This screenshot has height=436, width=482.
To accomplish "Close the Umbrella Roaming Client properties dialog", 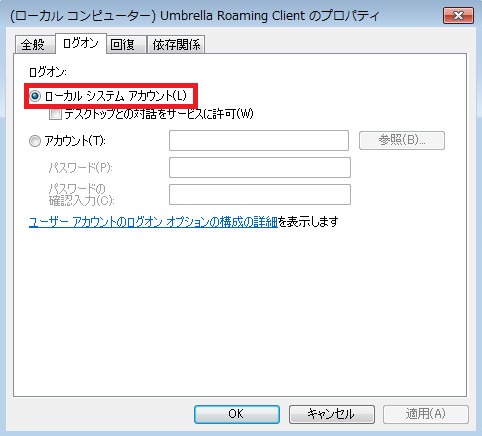I will point(458,15).
